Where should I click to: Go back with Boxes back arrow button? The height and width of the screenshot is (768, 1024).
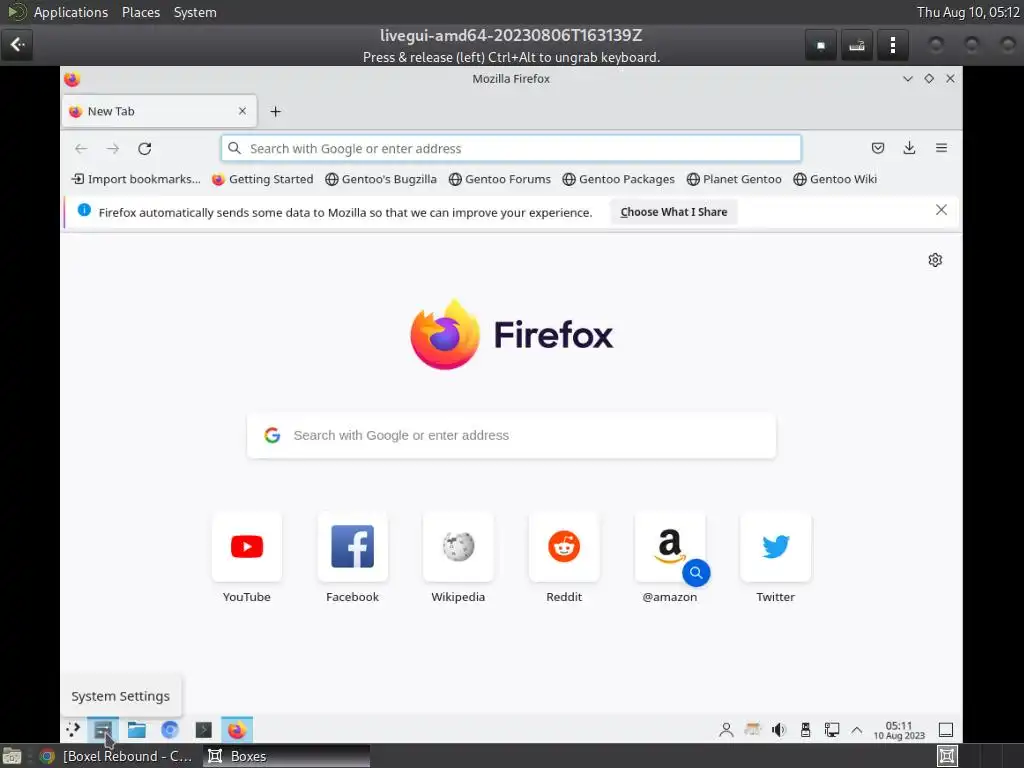pyautogui.click(x=17, y=44)
